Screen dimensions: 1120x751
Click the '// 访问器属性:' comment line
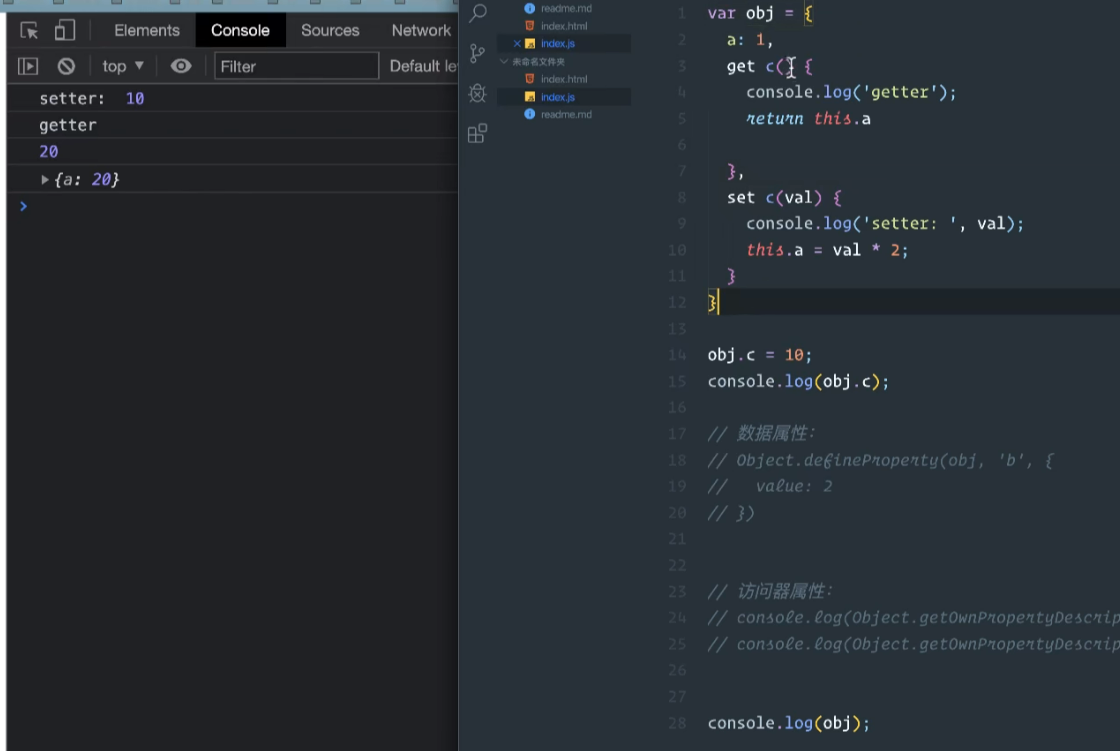(770, 592)
